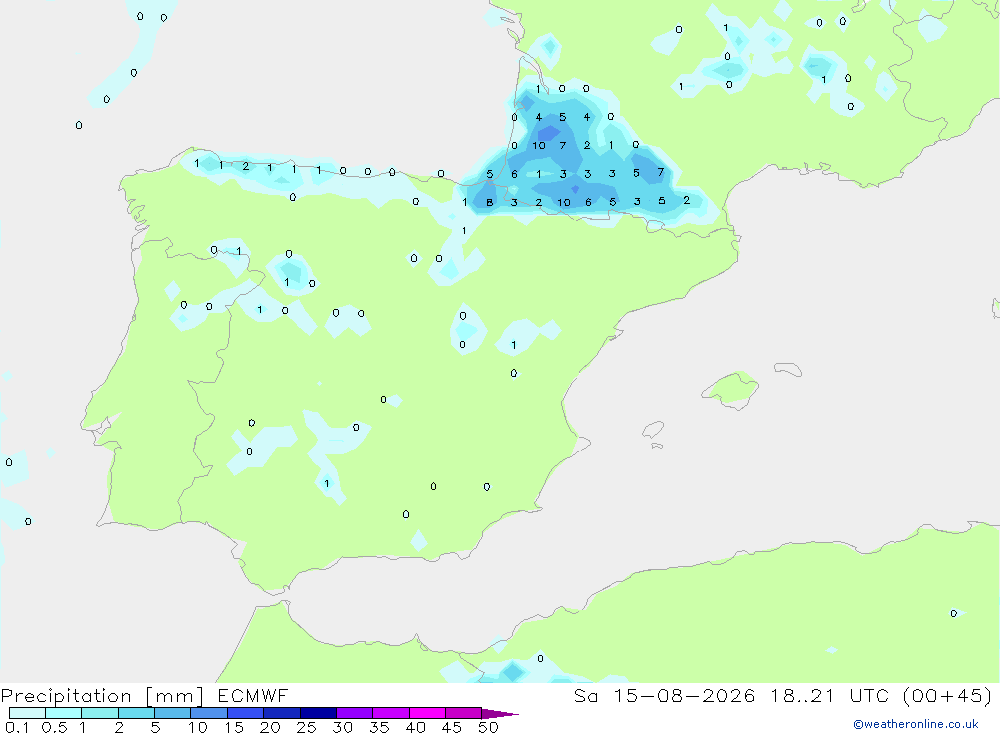Click the '(00+45)' forecast offset text
This screenshot has height=733, width=1000.
tap(948, 696)
